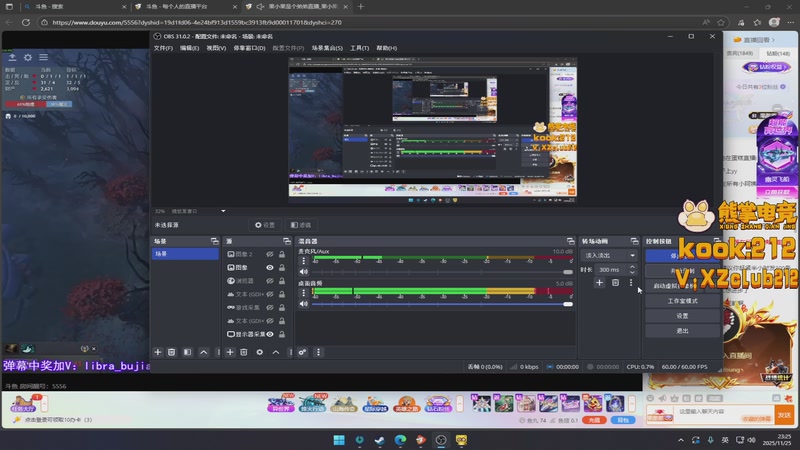The height and width of the screenshot is (450, 800).
Task: Switch to first browser tab 斗鱼-搜索
Action: click(x=74, y=7)
